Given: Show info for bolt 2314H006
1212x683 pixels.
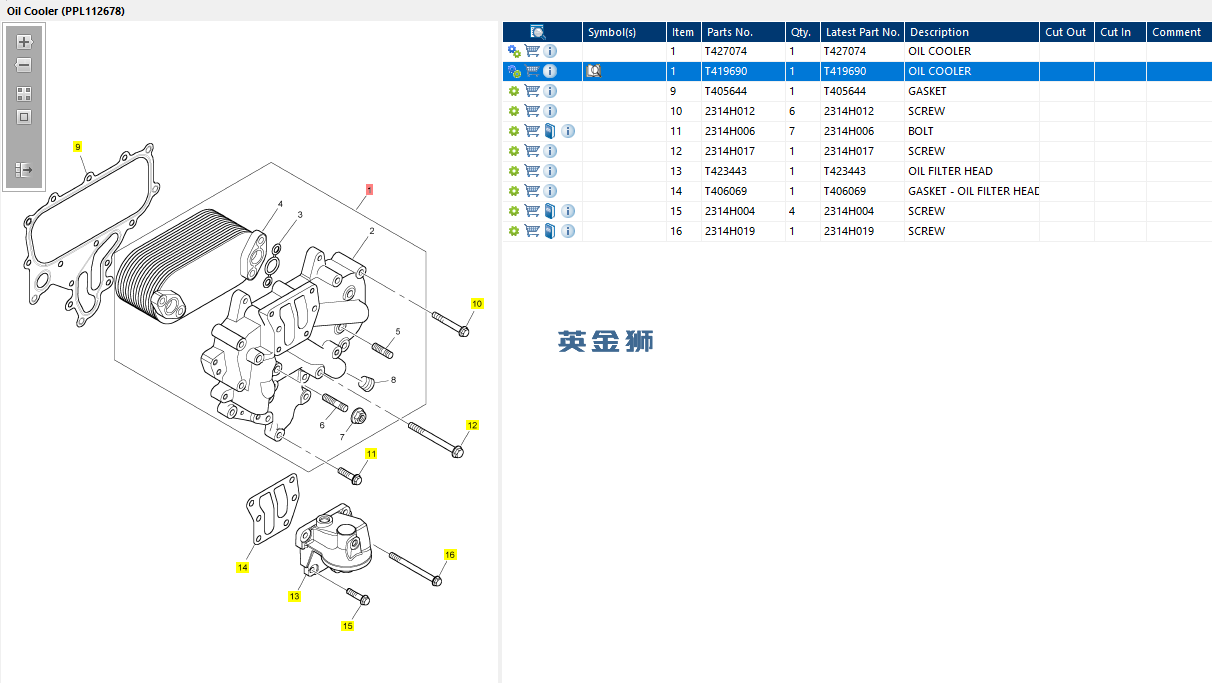Looking at the screenshot, I should (568, 131).
